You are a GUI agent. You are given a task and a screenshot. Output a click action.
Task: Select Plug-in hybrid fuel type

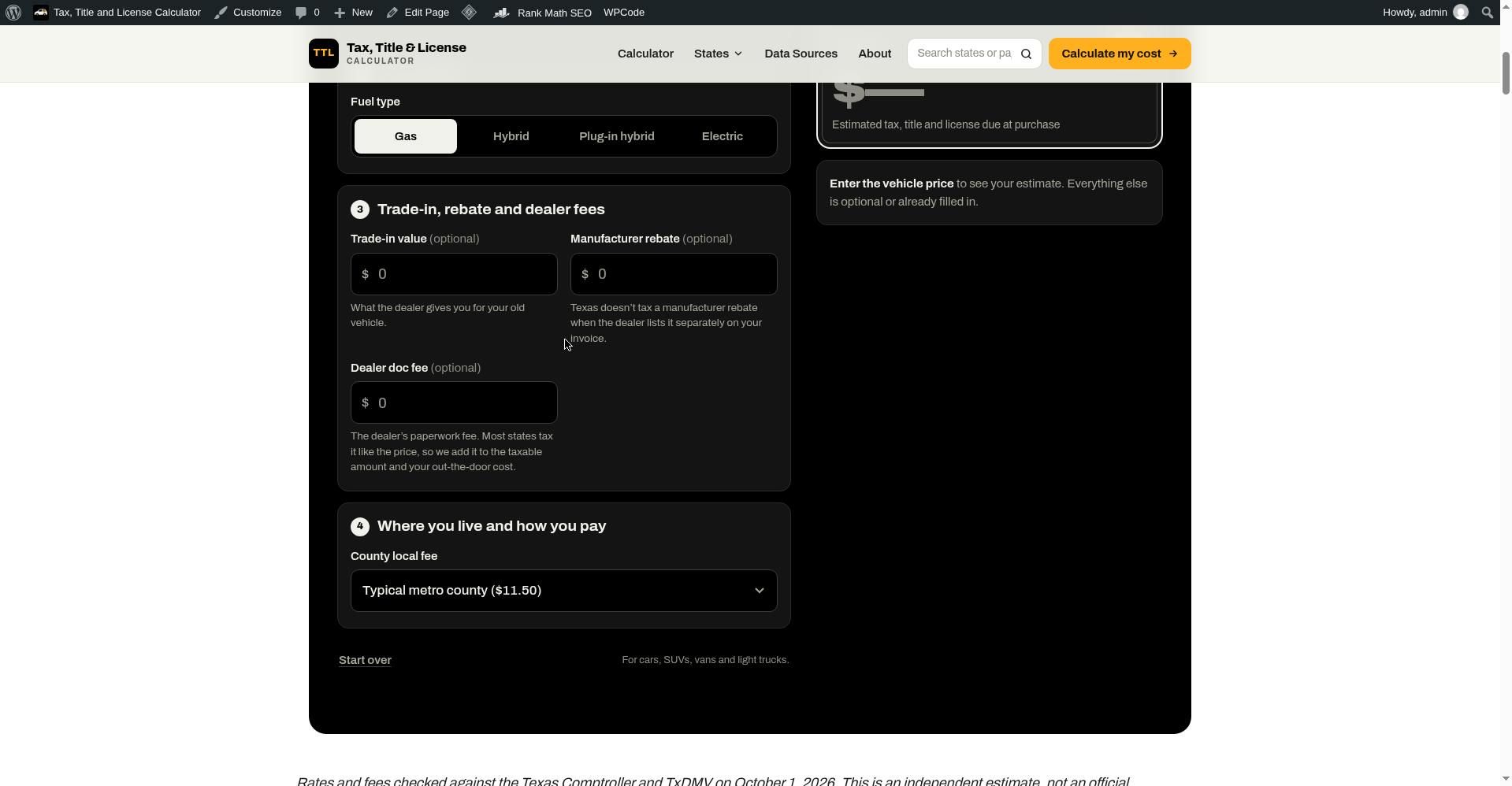click(617, 136)
